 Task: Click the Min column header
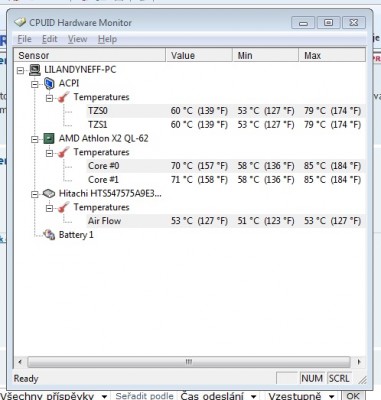coord(265,55)
